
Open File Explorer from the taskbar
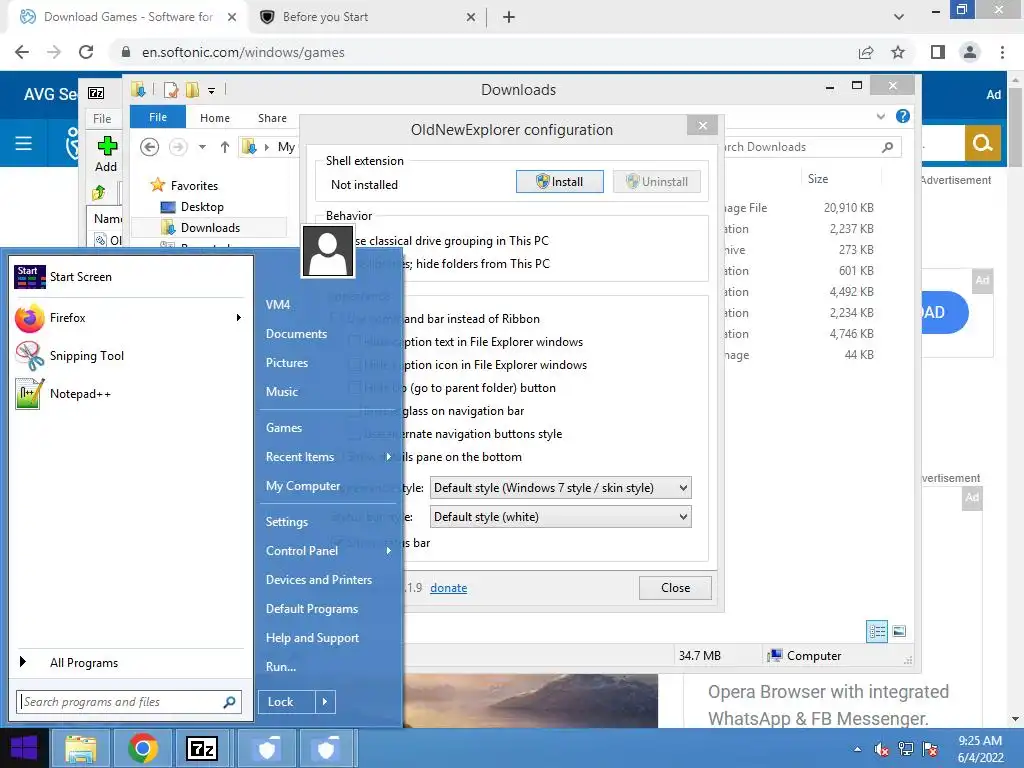[x=81, y=748]
